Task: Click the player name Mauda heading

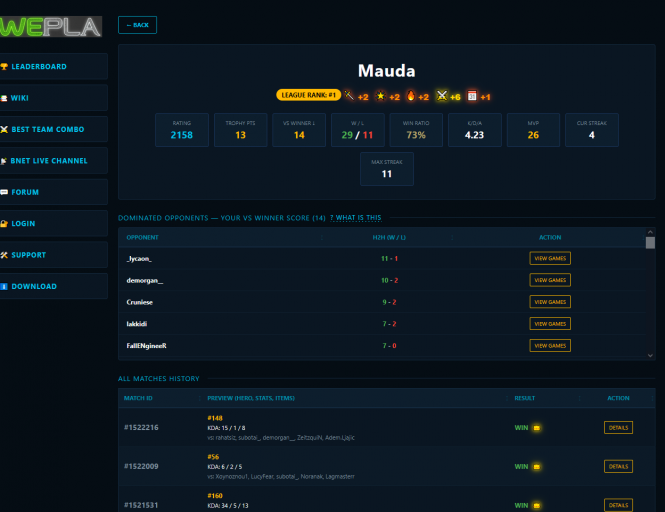Action: [x=387, y=71]
